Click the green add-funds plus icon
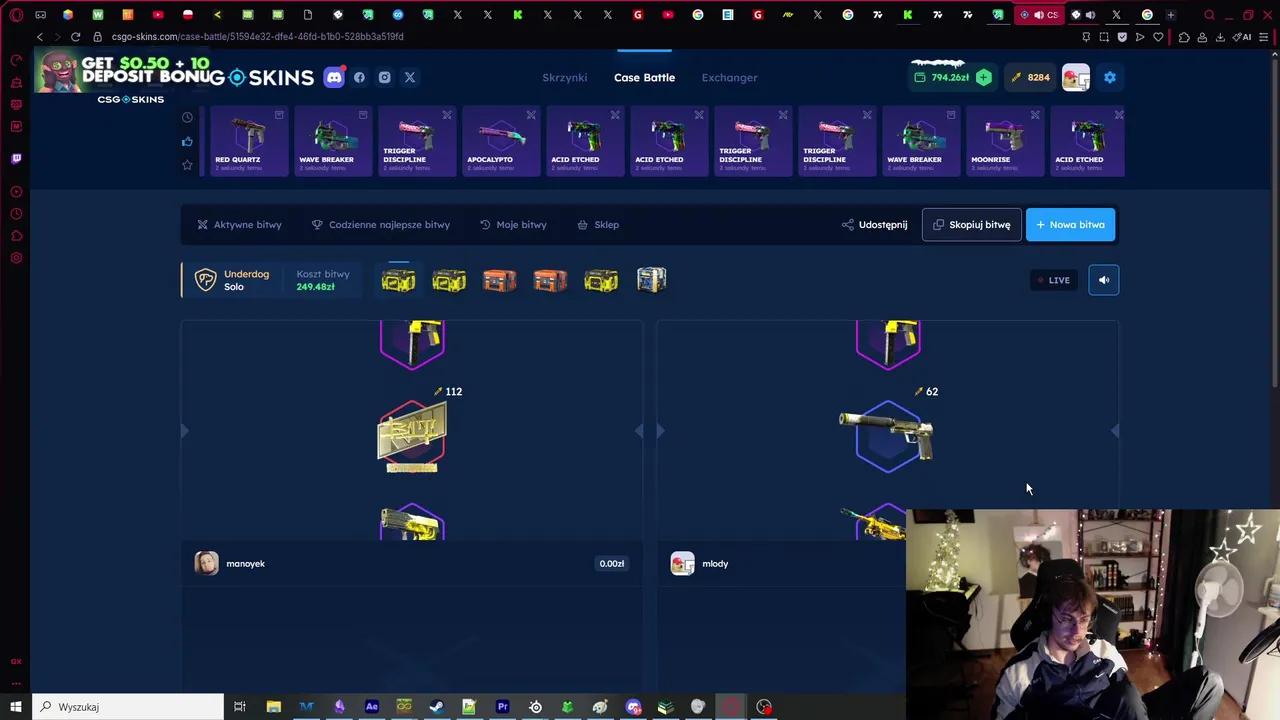The height and width of the screenshot is (720, 1280). coord(984,77)
